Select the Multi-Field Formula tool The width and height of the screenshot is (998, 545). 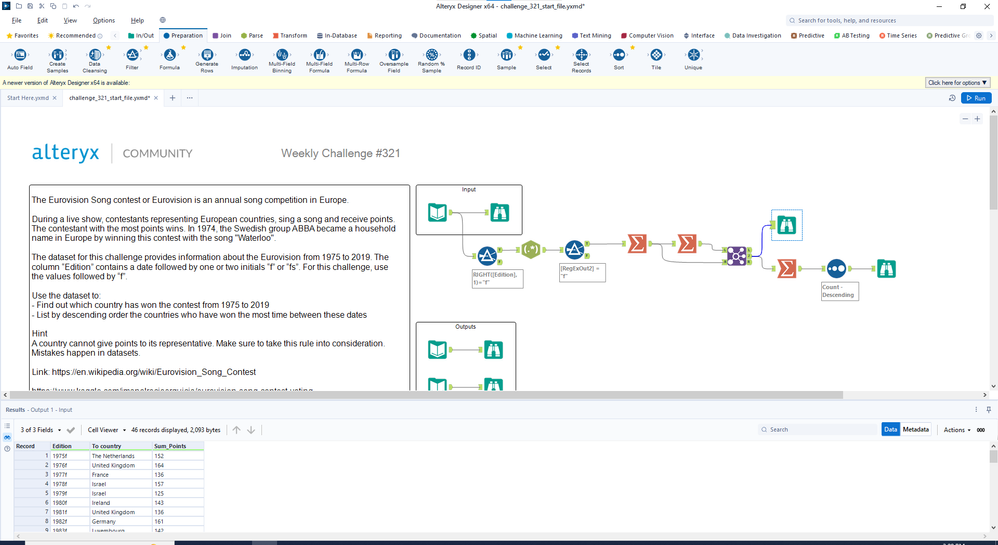click(x=320, y=60)
